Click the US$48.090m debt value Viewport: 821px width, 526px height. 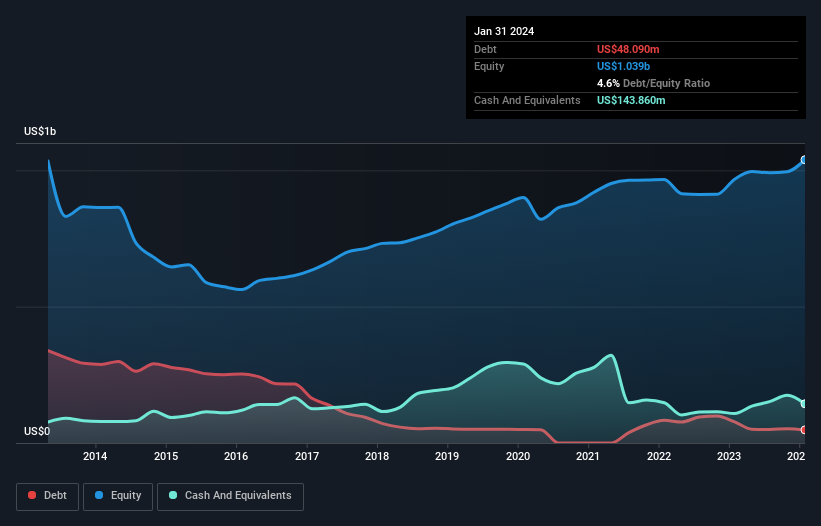628,49
